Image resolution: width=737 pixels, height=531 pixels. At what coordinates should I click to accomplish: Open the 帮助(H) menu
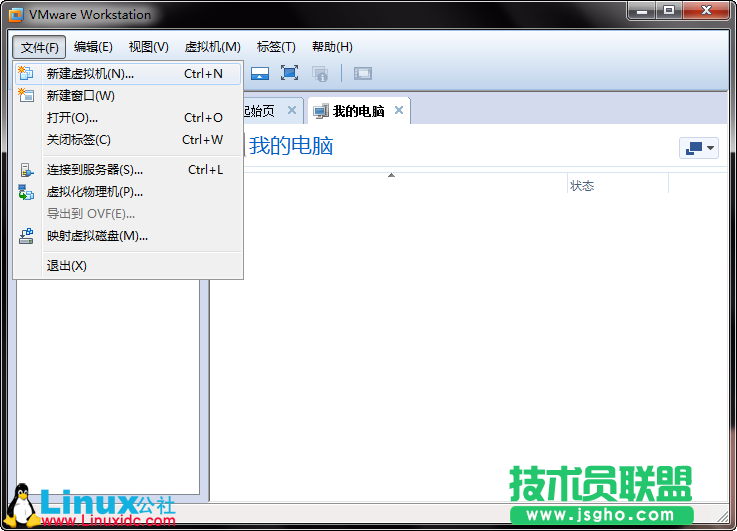coord(332,47)
